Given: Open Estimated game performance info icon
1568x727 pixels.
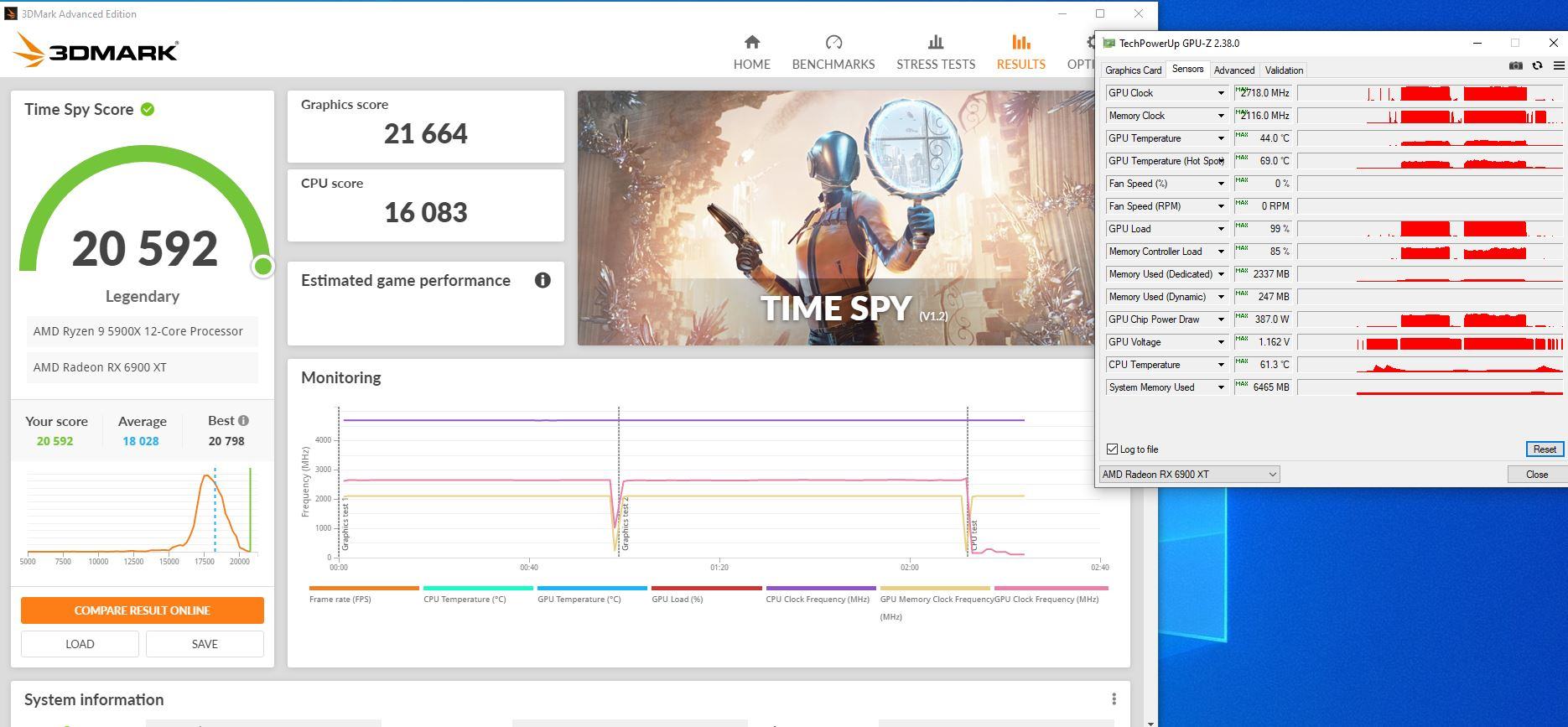Looking at the screenshot, I should click(x=543, y=280).
